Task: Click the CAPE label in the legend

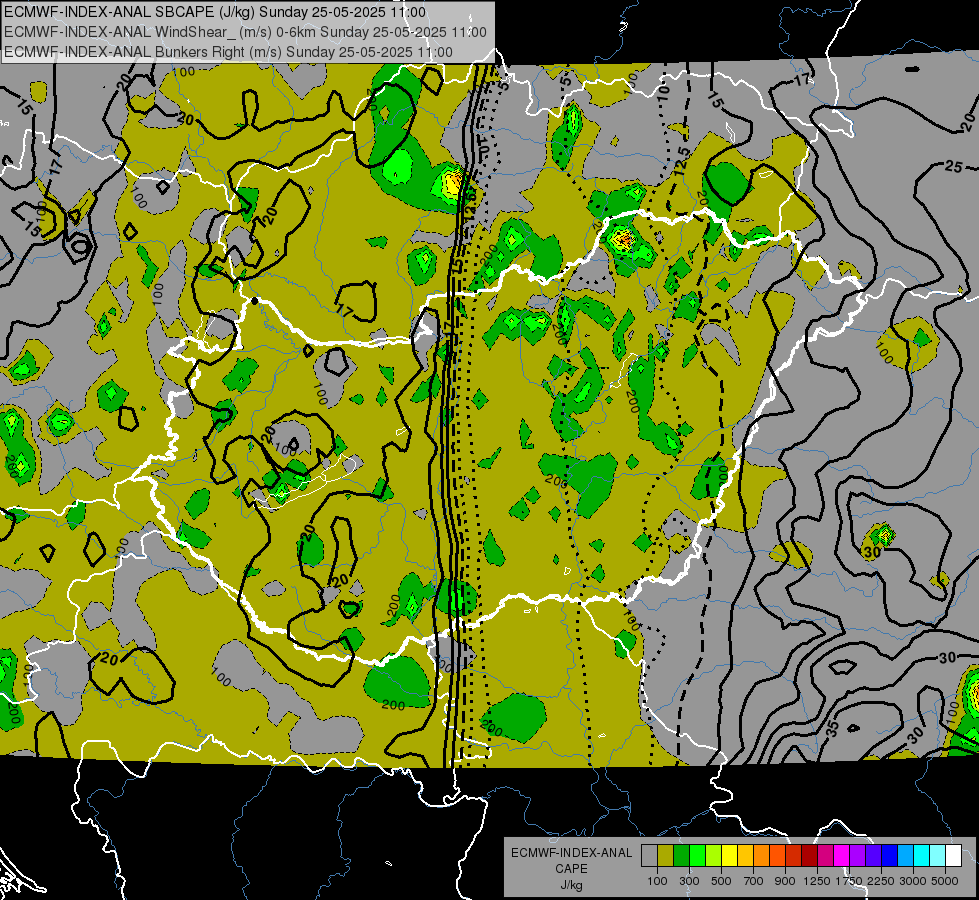Action: [571, 868]
